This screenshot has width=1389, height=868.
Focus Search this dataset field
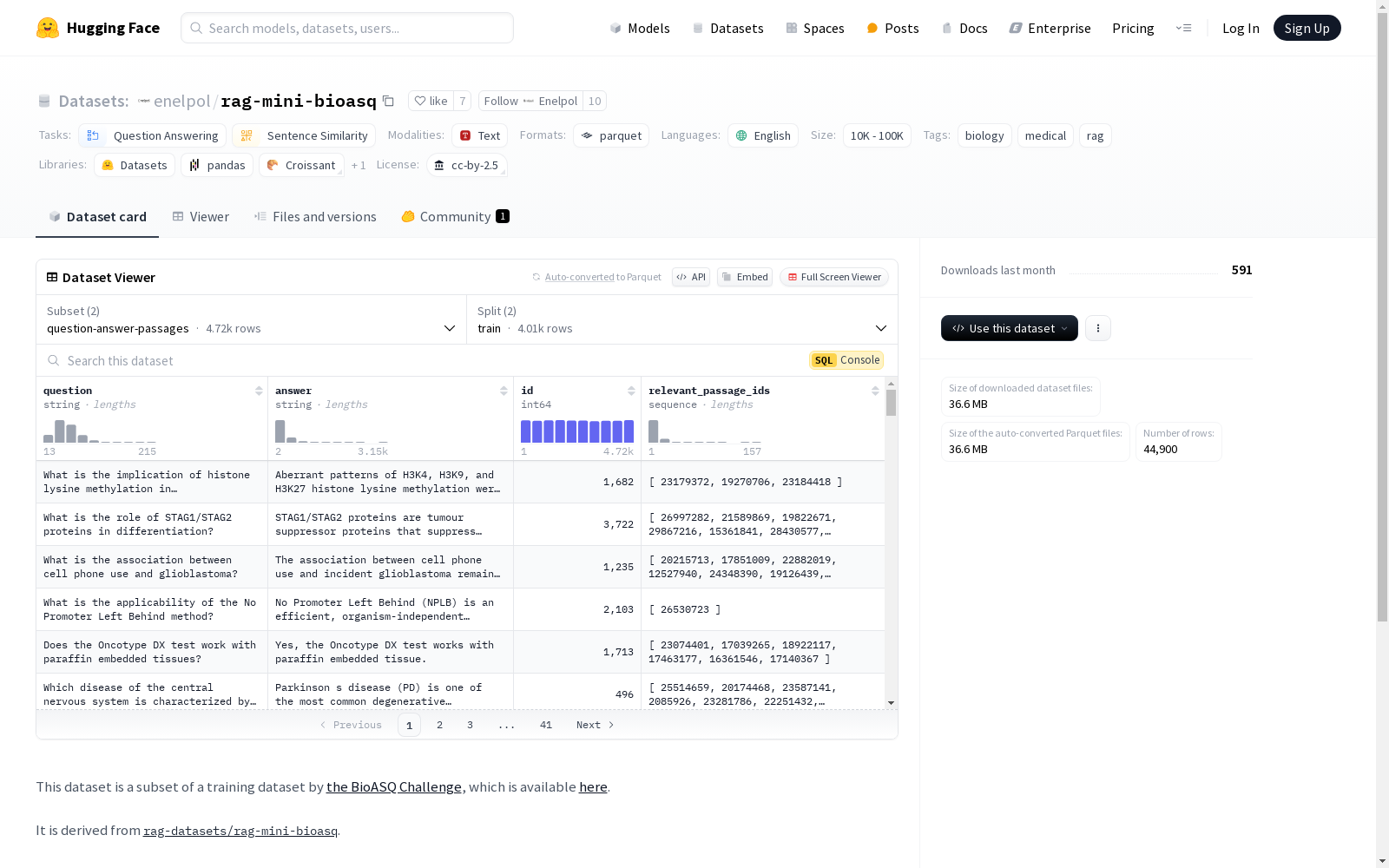(x=421, y=360)
